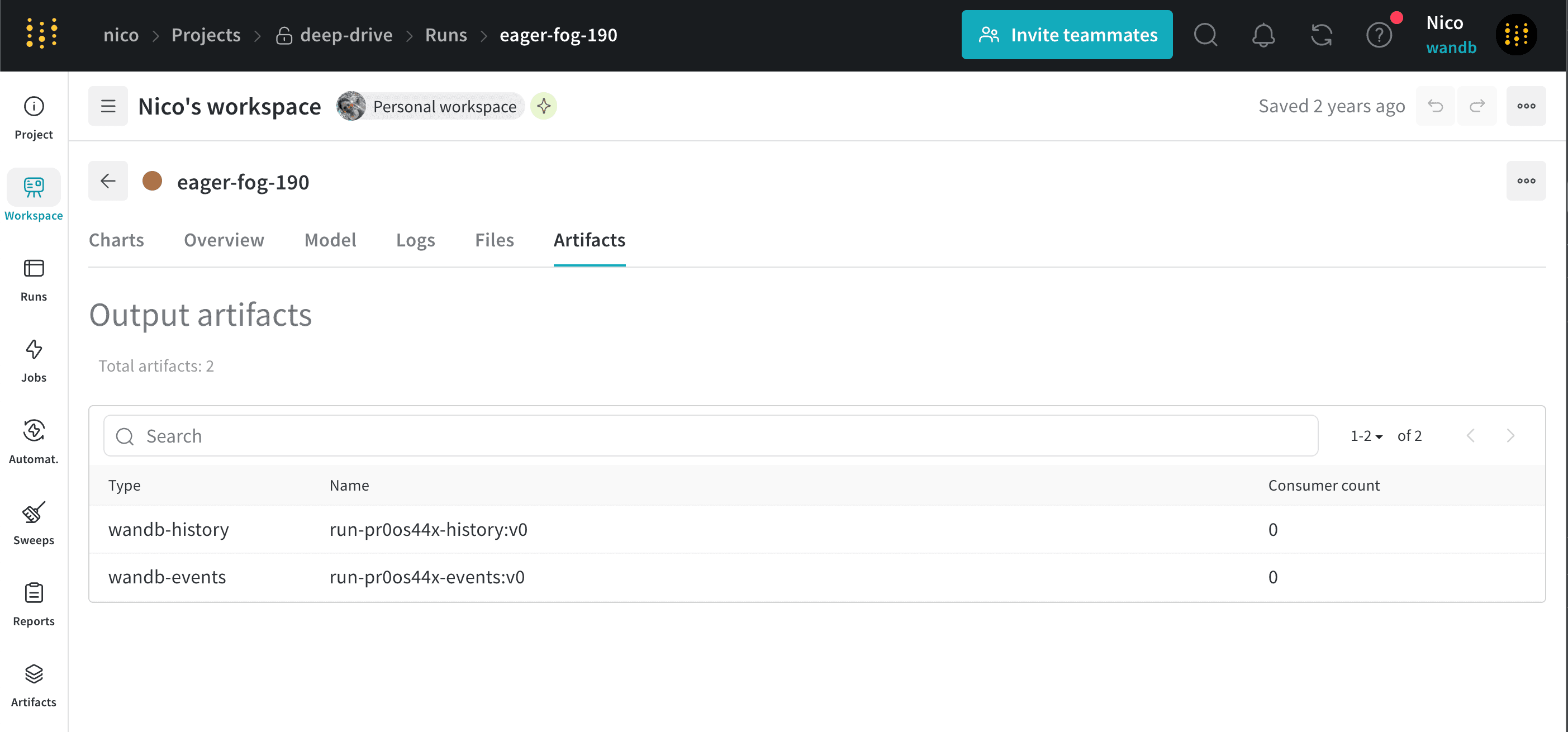Click the W&B logo at top left
This screenshot has height=732, width=1568.
pos(41,33)
